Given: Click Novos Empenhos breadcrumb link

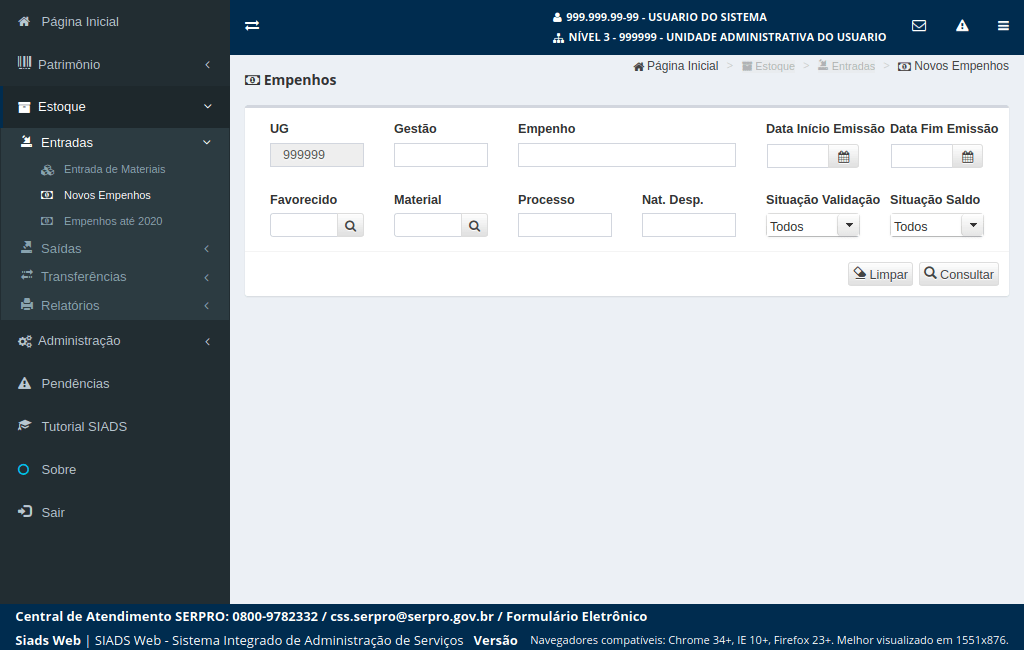Looking at the screenshot, I should (x=961, y=66).
